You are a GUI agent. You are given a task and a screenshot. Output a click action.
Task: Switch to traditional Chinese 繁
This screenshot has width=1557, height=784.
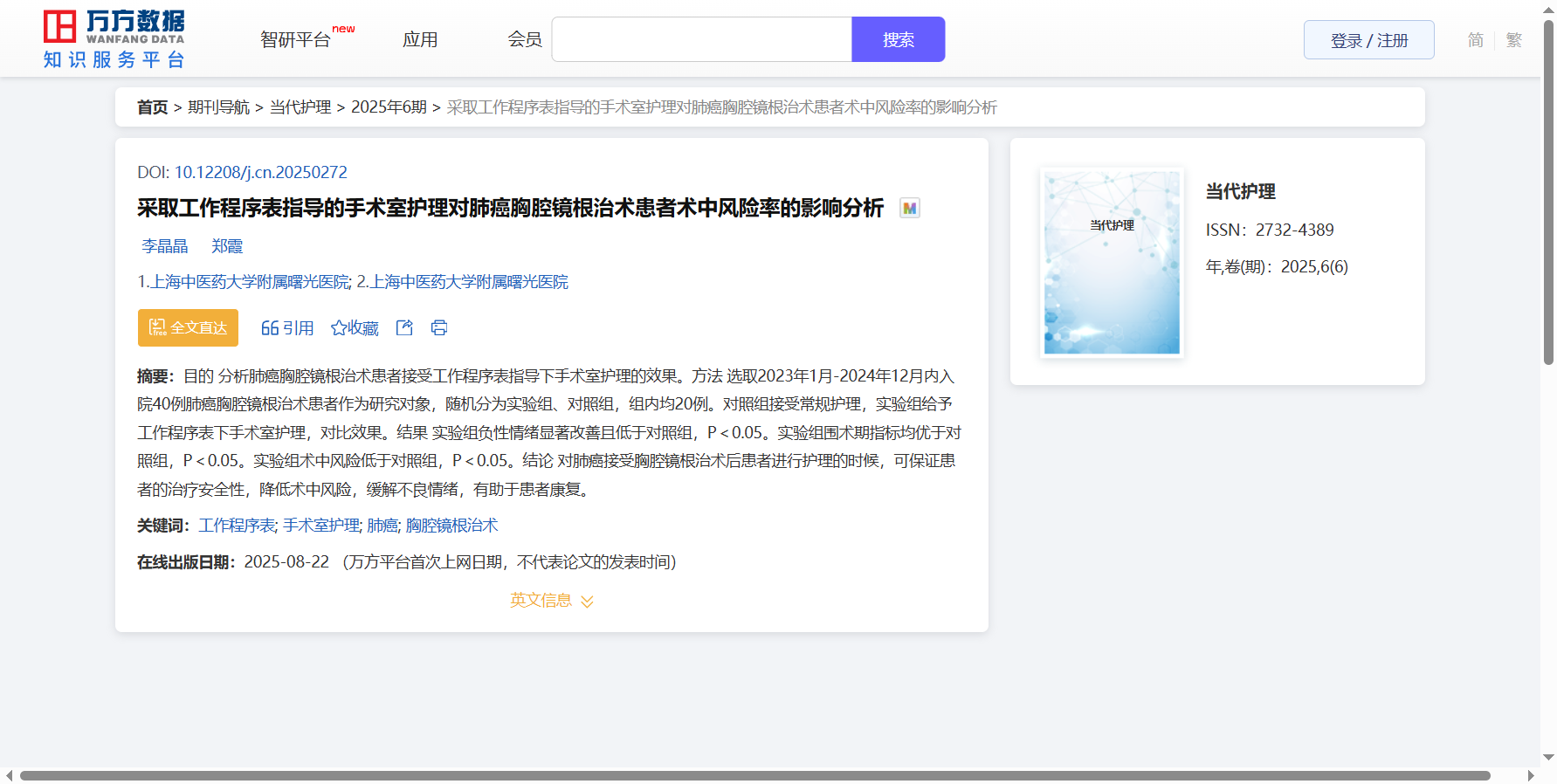[x=1514, y=40]
